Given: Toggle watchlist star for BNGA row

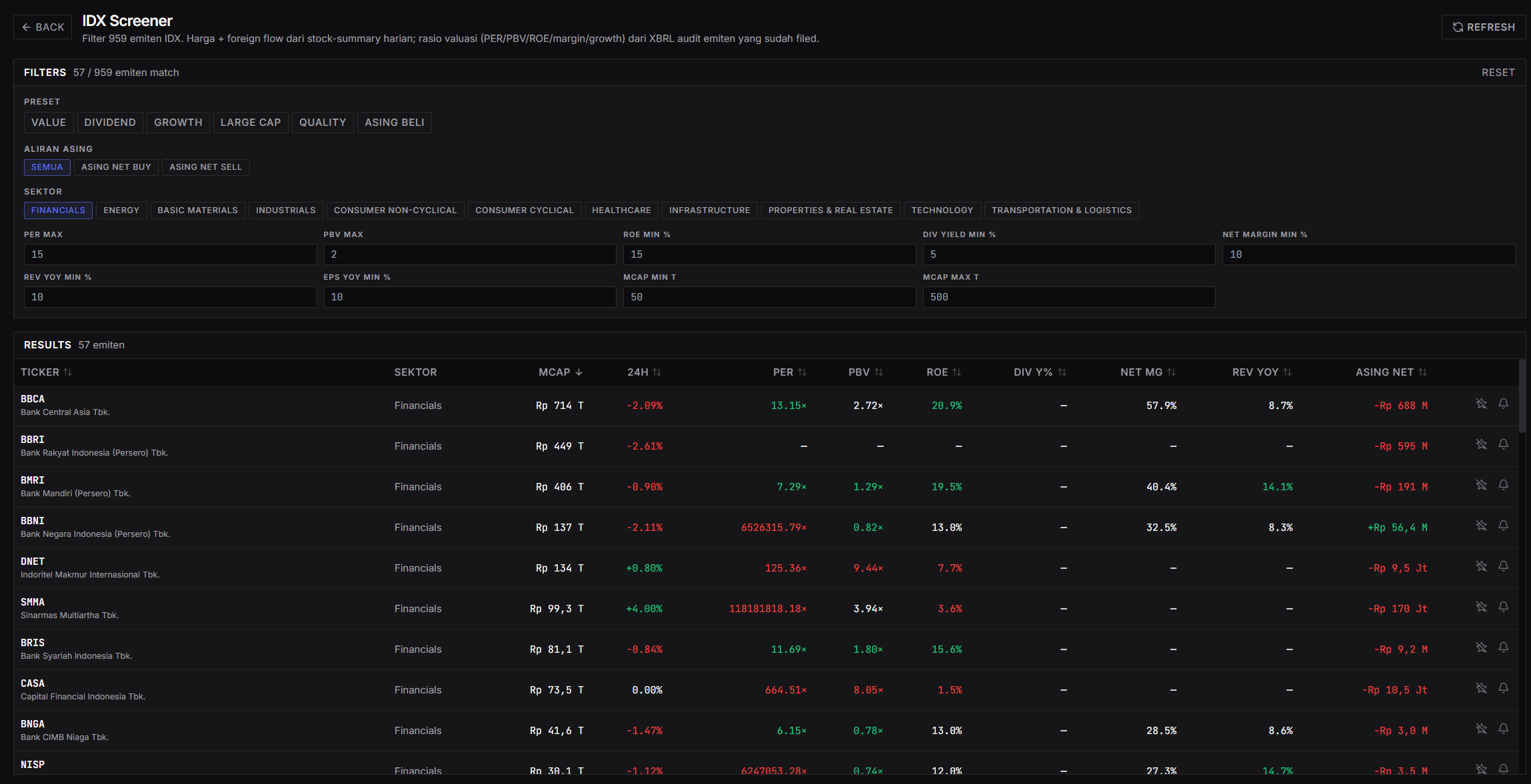Looking at the screenshot, I should [x=1481, y=729].
